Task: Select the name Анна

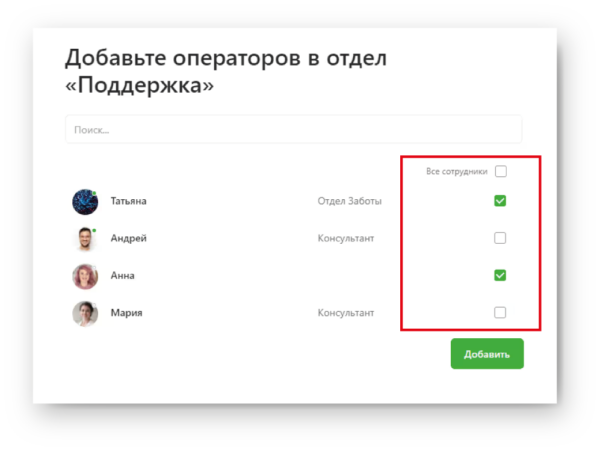Action: (122, 276)
